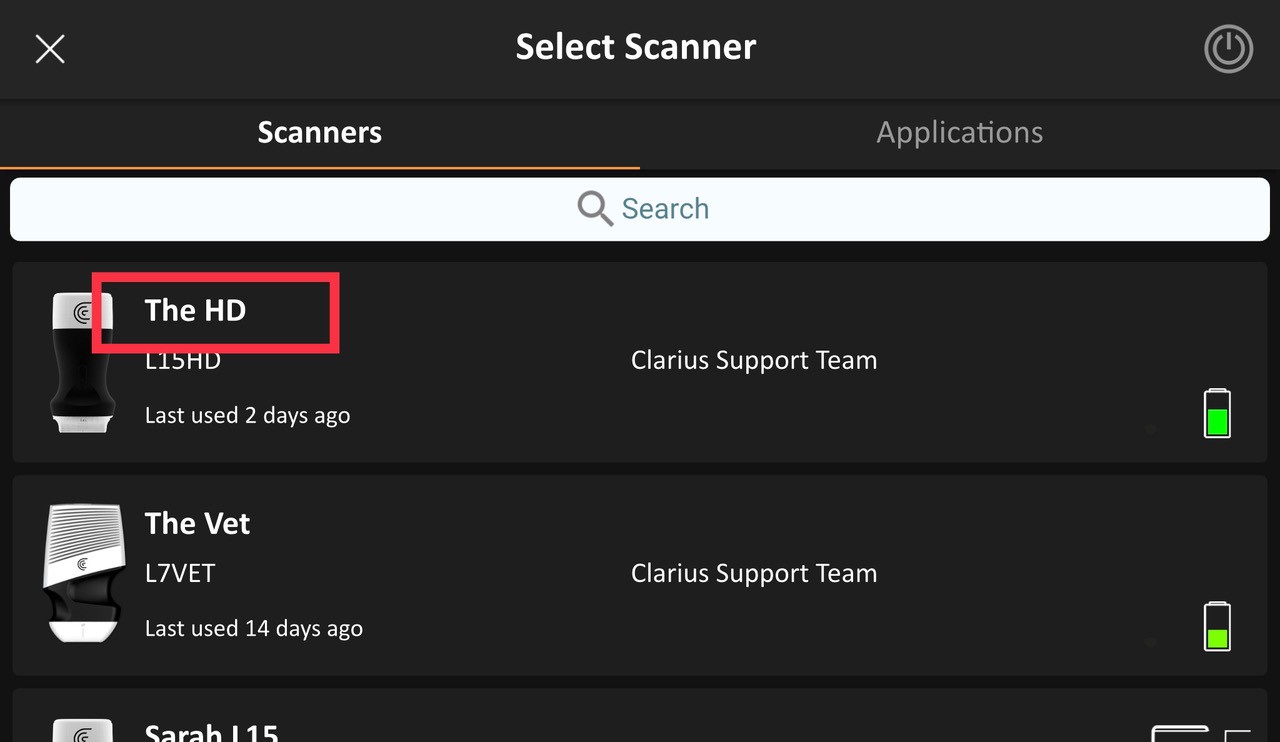Tap Clarius Support Team on The Vet

click(754, 573)
